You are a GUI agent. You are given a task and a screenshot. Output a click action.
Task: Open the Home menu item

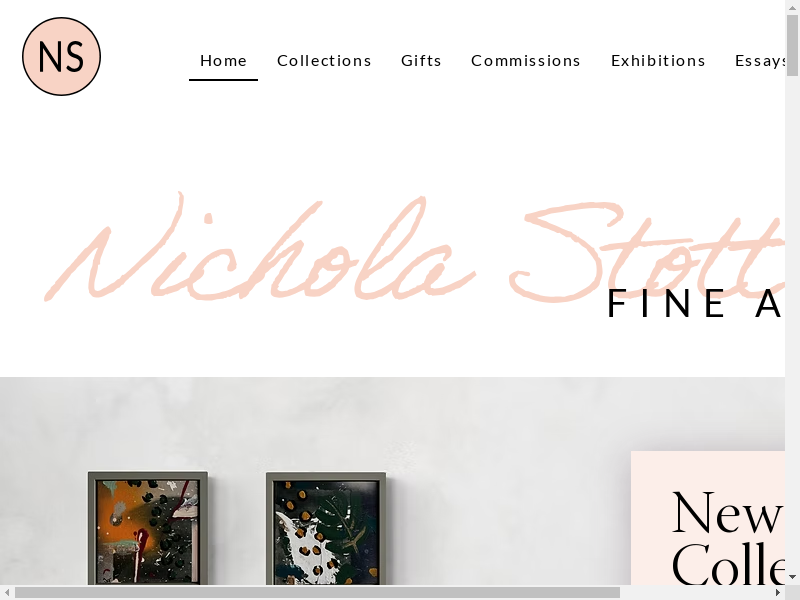point(223,61)
